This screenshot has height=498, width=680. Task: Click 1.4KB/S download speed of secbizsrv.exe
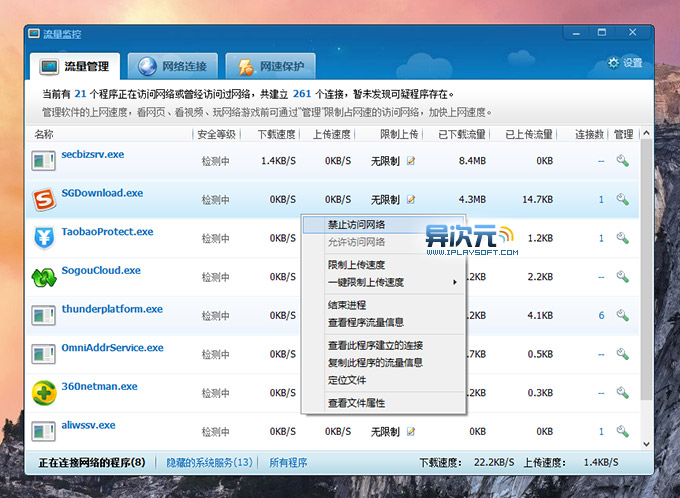(x=278, y=161)
